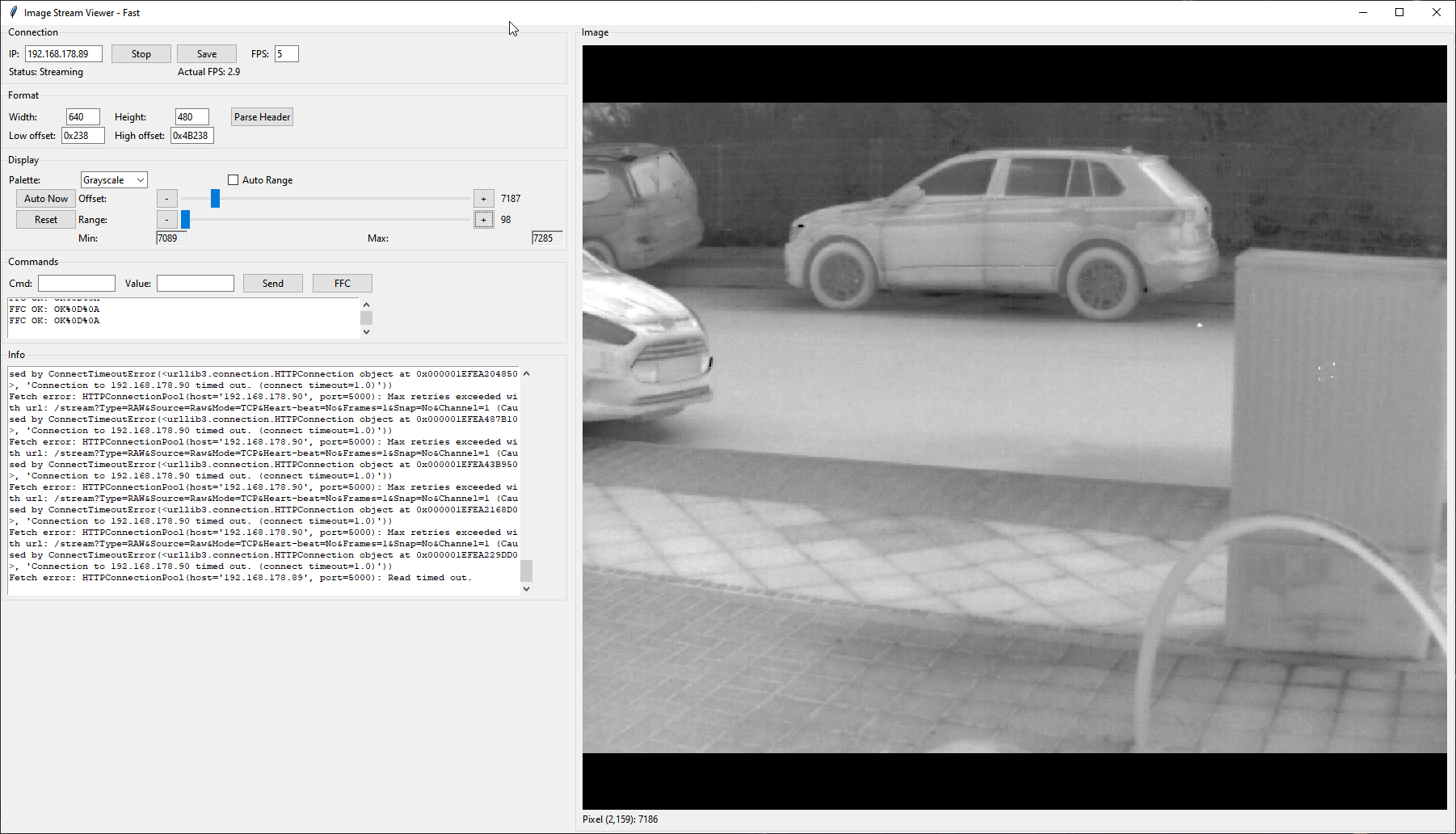Click the Offset slider handle
This screenshot has width=1456, height=834.
(216, 199)
